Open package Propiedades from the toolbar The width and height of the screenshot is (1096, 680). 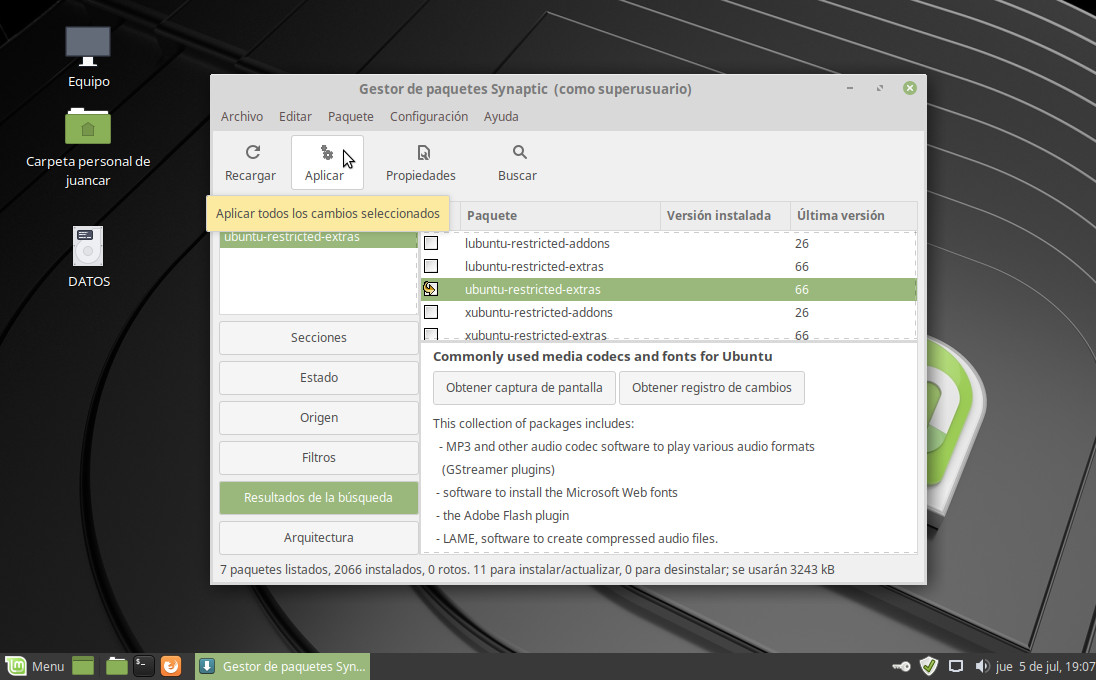[x=421, y=153]
